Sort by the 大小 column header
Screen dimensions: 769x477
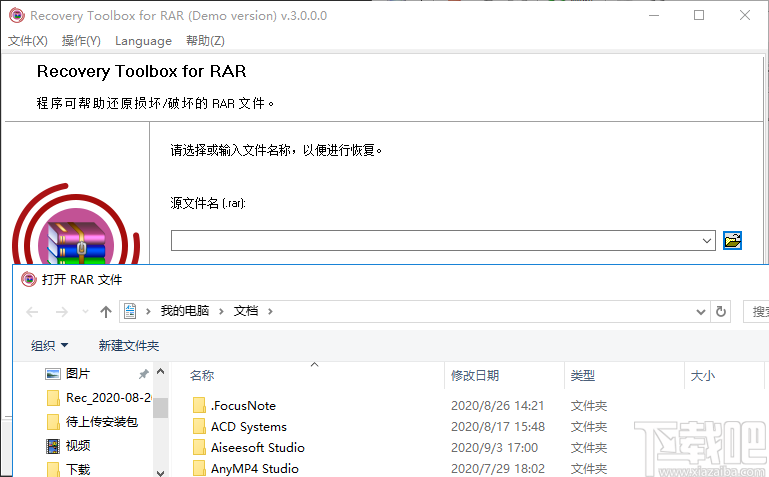pos(703,376)
